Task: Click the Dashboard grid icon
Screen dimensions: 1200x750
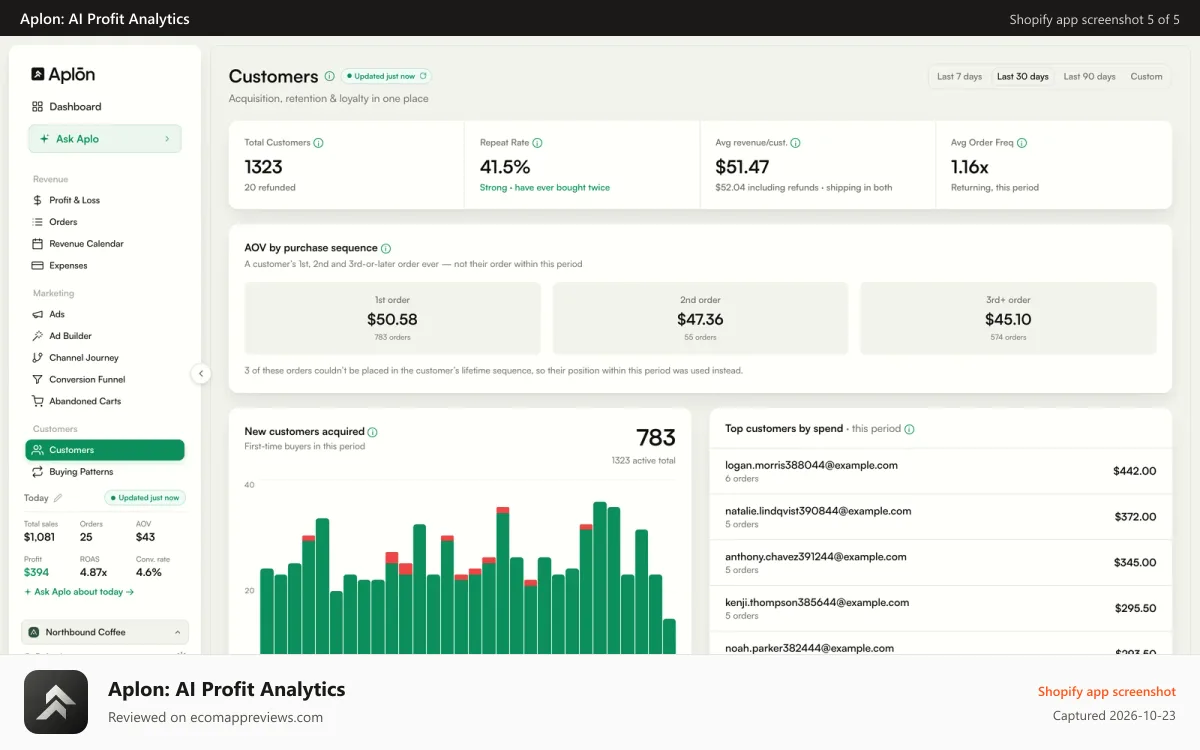Action: (x=37, y=106)
